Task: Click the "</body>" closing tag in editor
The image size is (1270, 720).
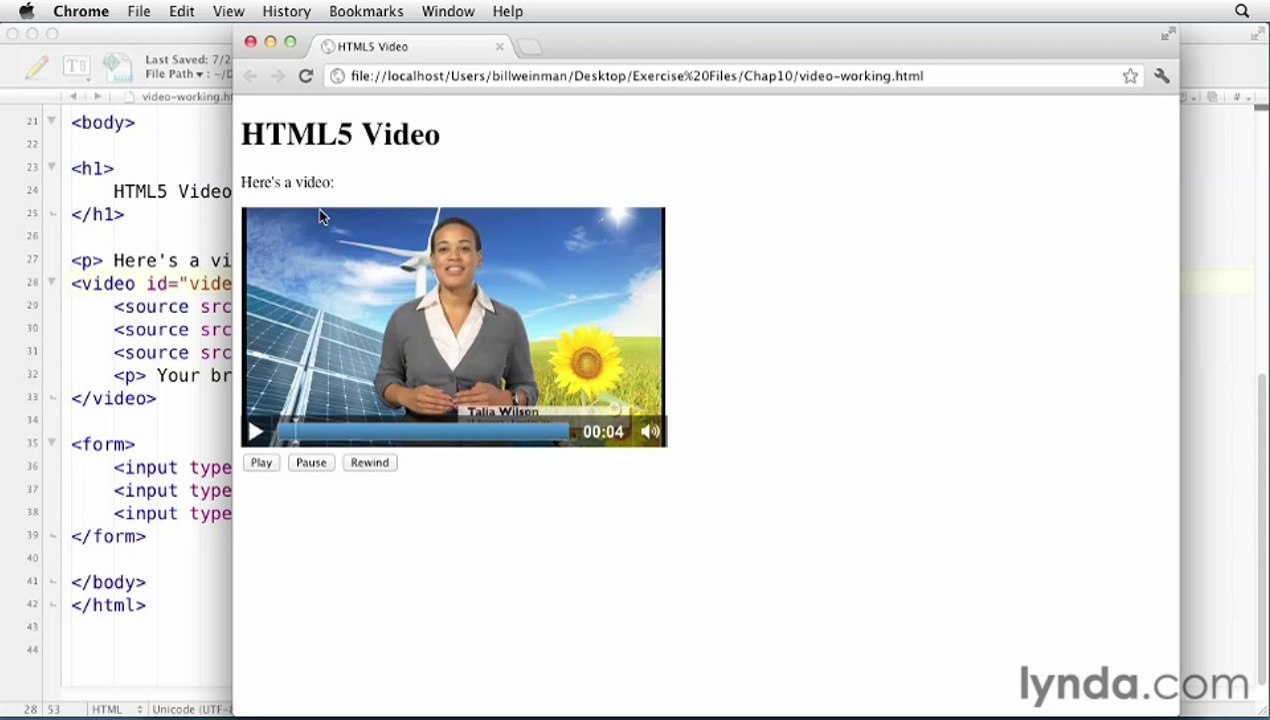Action: [x=108, y=582]
